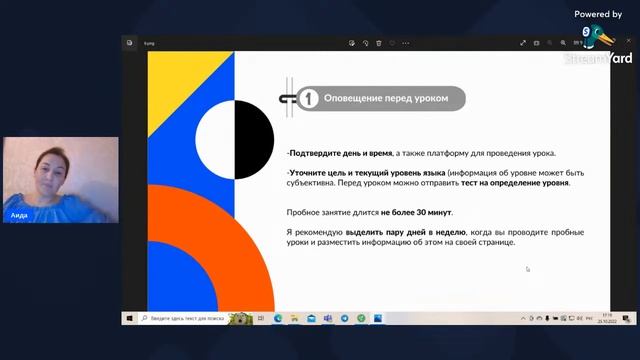The height and width of the screenshot is (360, 640).
Task: Click the 'Оповещение перед уроком' heading
Action: pyautogui.click(x=386, y=98)
